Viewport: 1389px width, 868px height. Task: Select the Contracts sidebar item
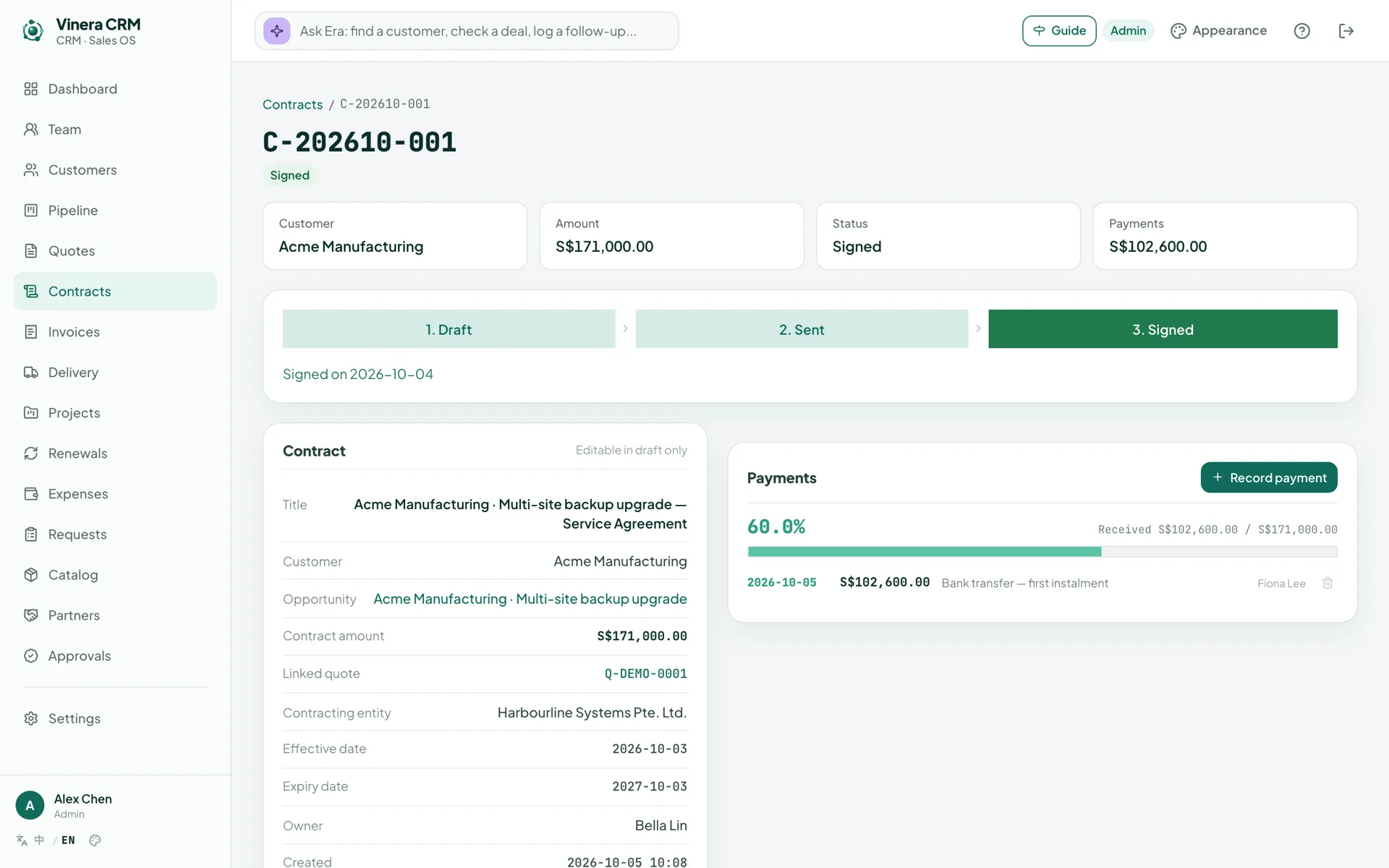coord(115,292)
